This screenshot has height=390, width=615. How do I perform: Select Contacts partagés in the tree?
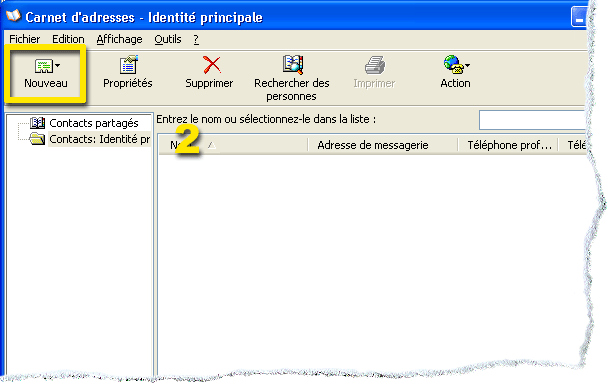point(94,123)
